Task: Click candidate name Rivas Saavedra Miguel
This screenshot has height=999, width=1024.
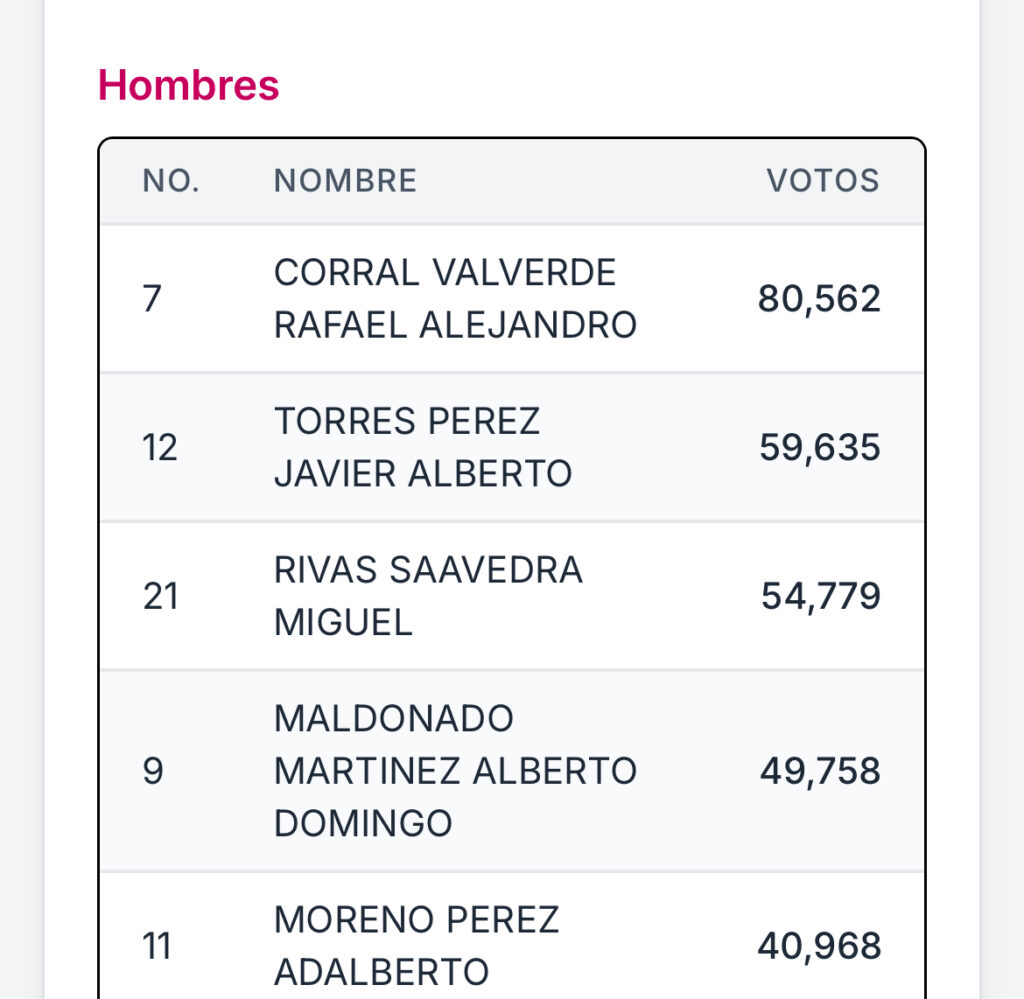Action: pos(428,596)
